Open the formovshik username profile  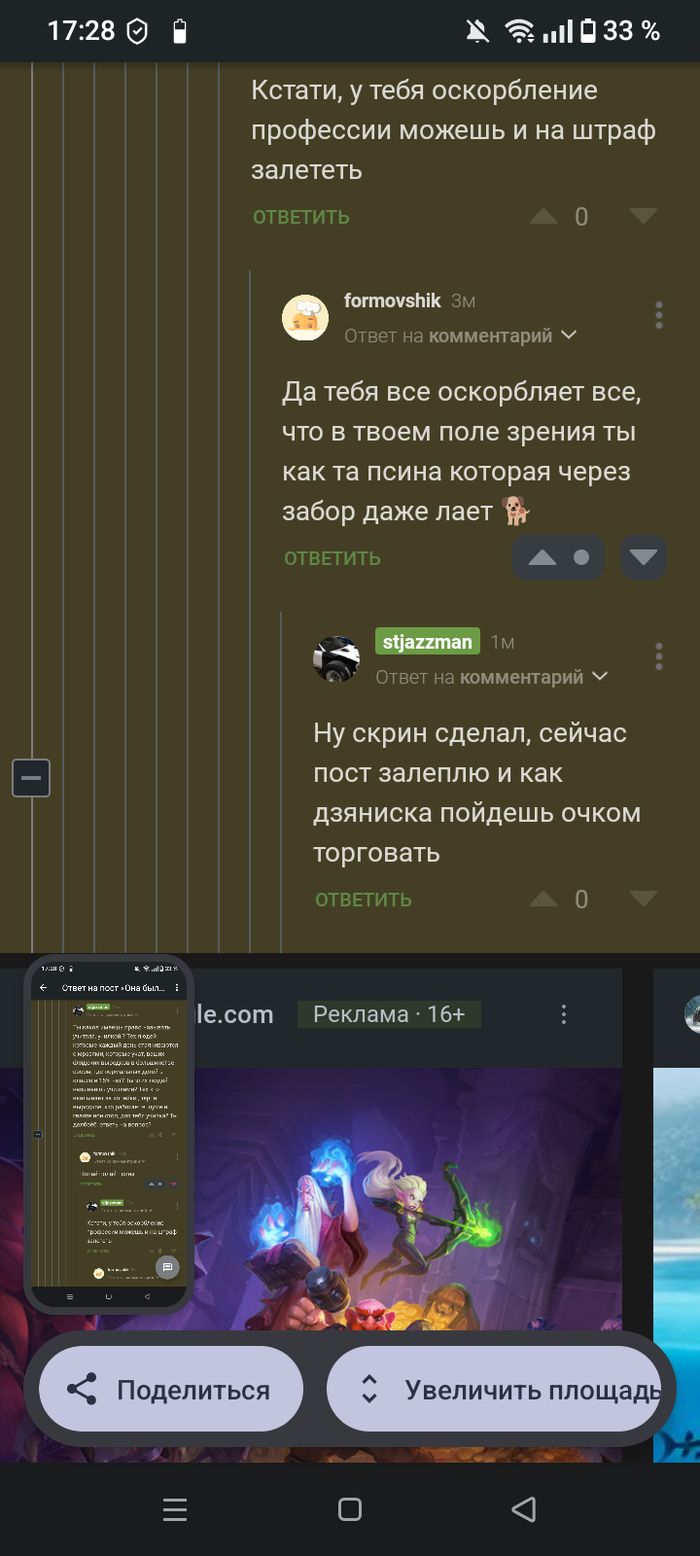392,300
